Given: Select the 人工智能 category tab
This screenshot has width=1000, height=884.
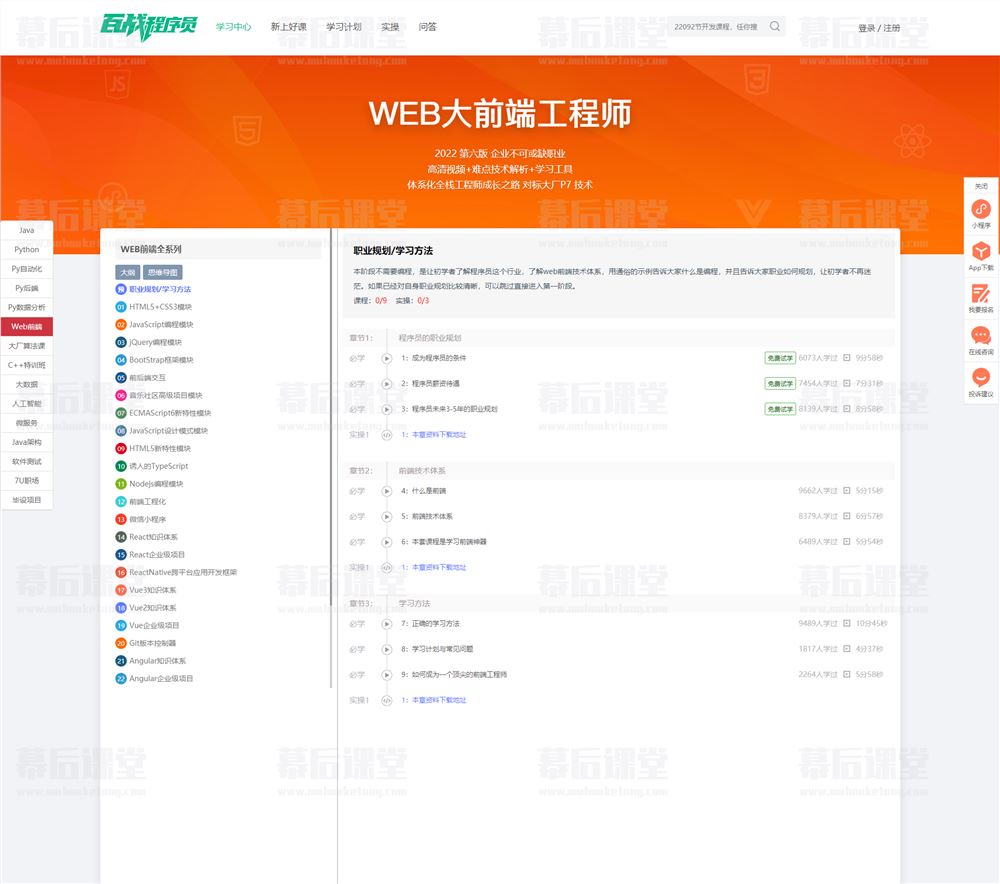Looking at the screenshot, I should (27, 404).
